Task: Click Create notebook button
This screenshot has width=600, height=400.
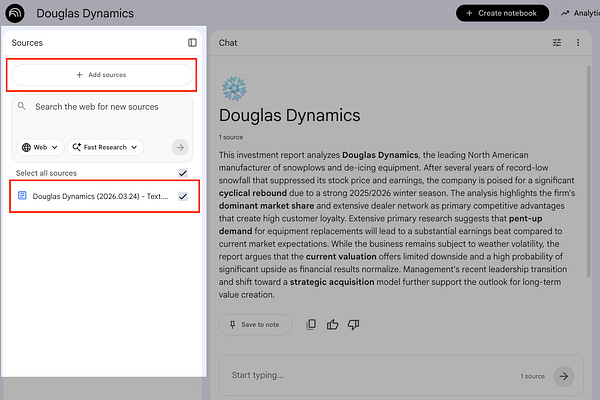Action: (x=502, y=13)
